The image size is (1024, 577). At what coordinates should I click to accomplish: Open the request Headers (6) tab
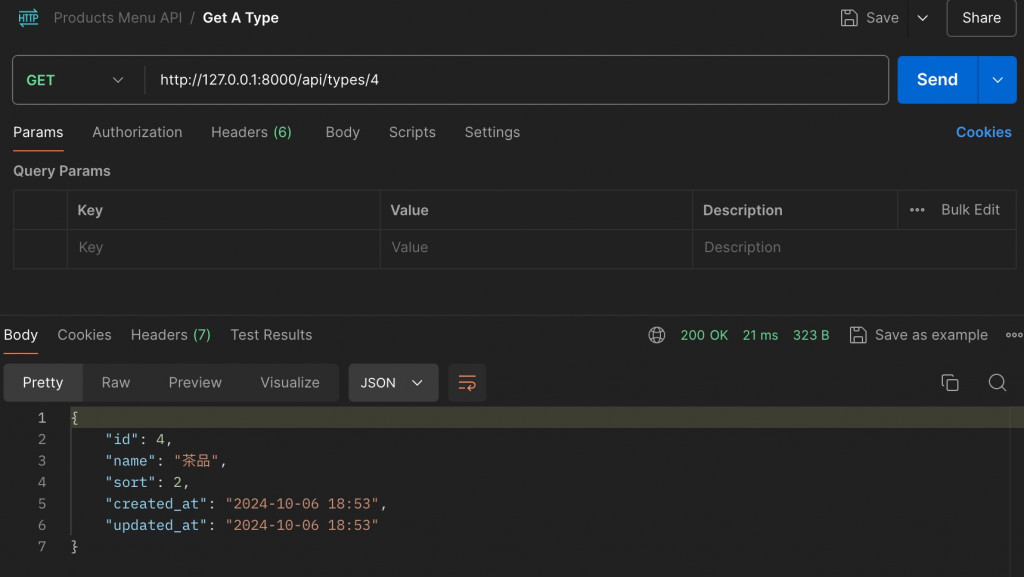click(x=251, y=132)
